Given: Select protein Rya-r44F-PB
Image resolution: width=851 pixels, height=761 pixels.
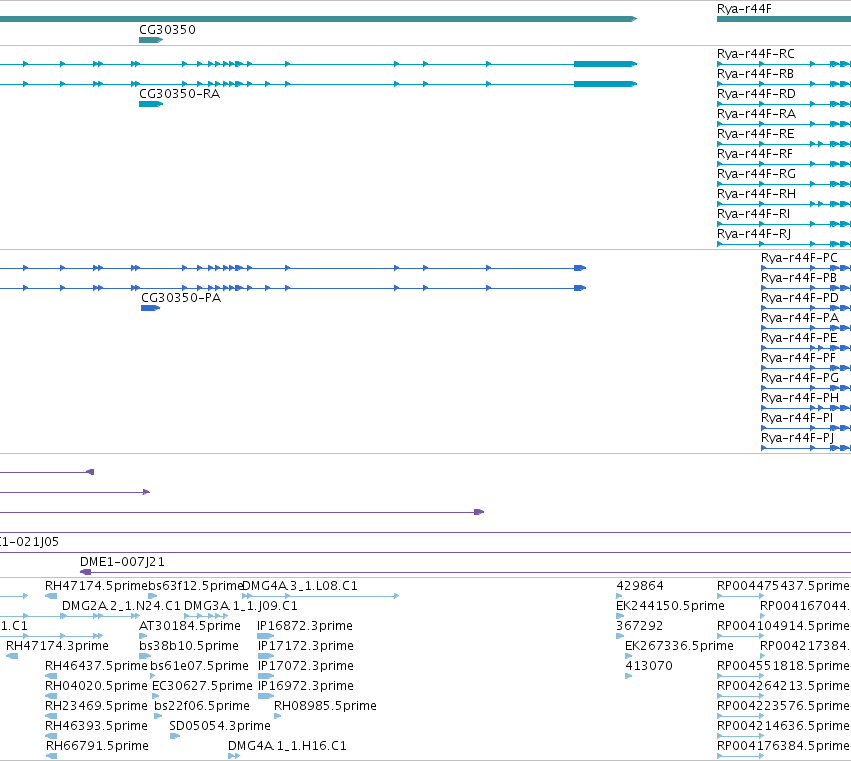Looking at the screenshot, I should click(799, 278).
